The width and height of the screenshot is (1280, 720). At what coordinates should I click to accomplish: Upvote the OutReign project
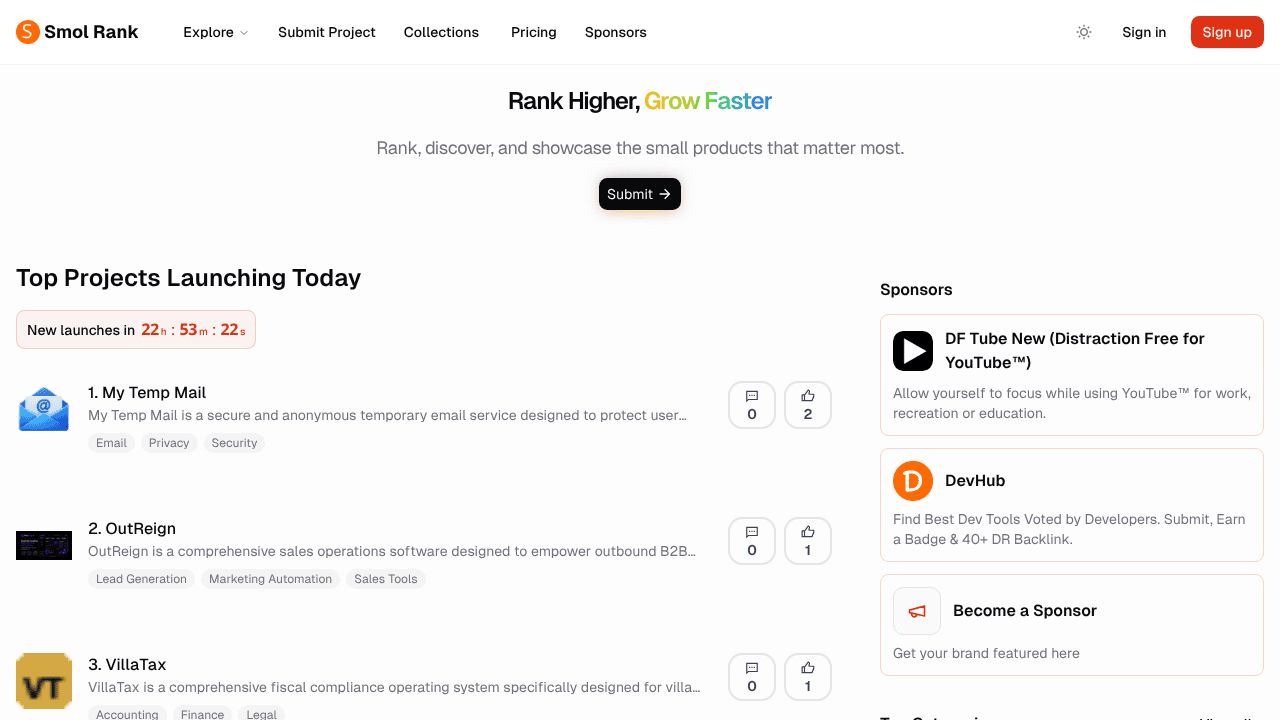808,541
